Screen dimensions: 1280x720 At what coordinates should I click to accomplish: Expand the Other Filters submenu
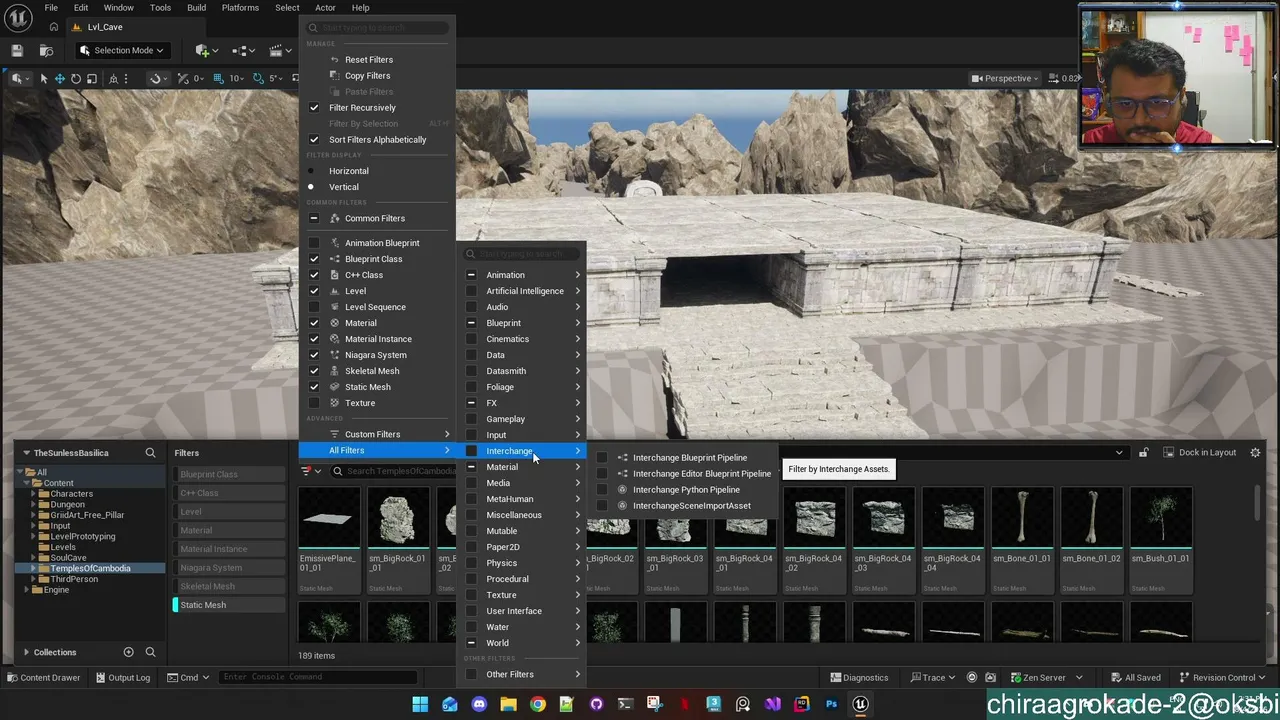pos(522,675)
